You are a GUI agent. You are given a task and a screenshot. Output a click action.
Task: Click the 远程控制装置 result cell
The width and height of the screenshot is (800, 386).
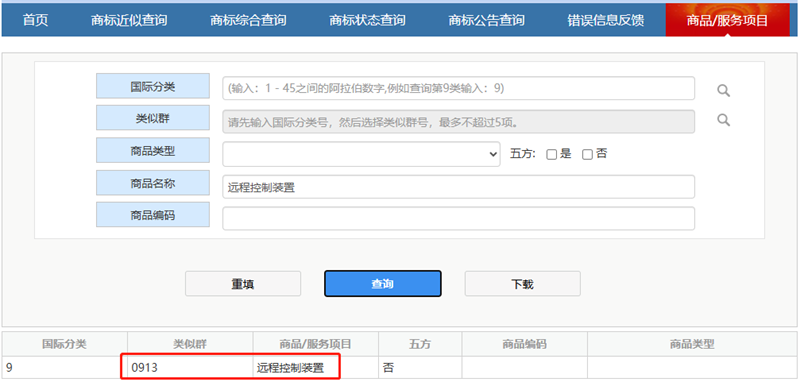(315, 367)
